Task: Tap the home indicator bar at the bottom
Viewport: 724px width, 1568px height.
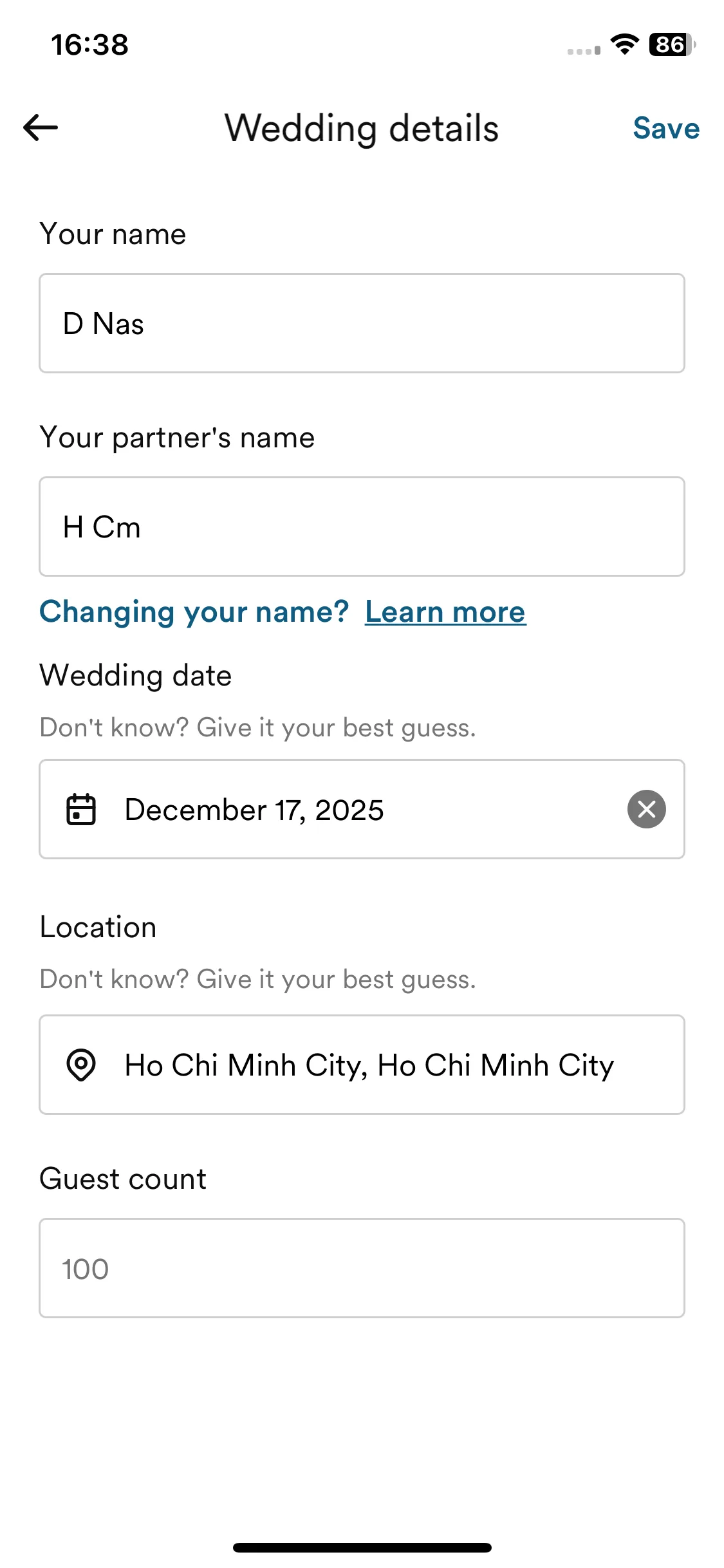Action: tap(362, 1547)
